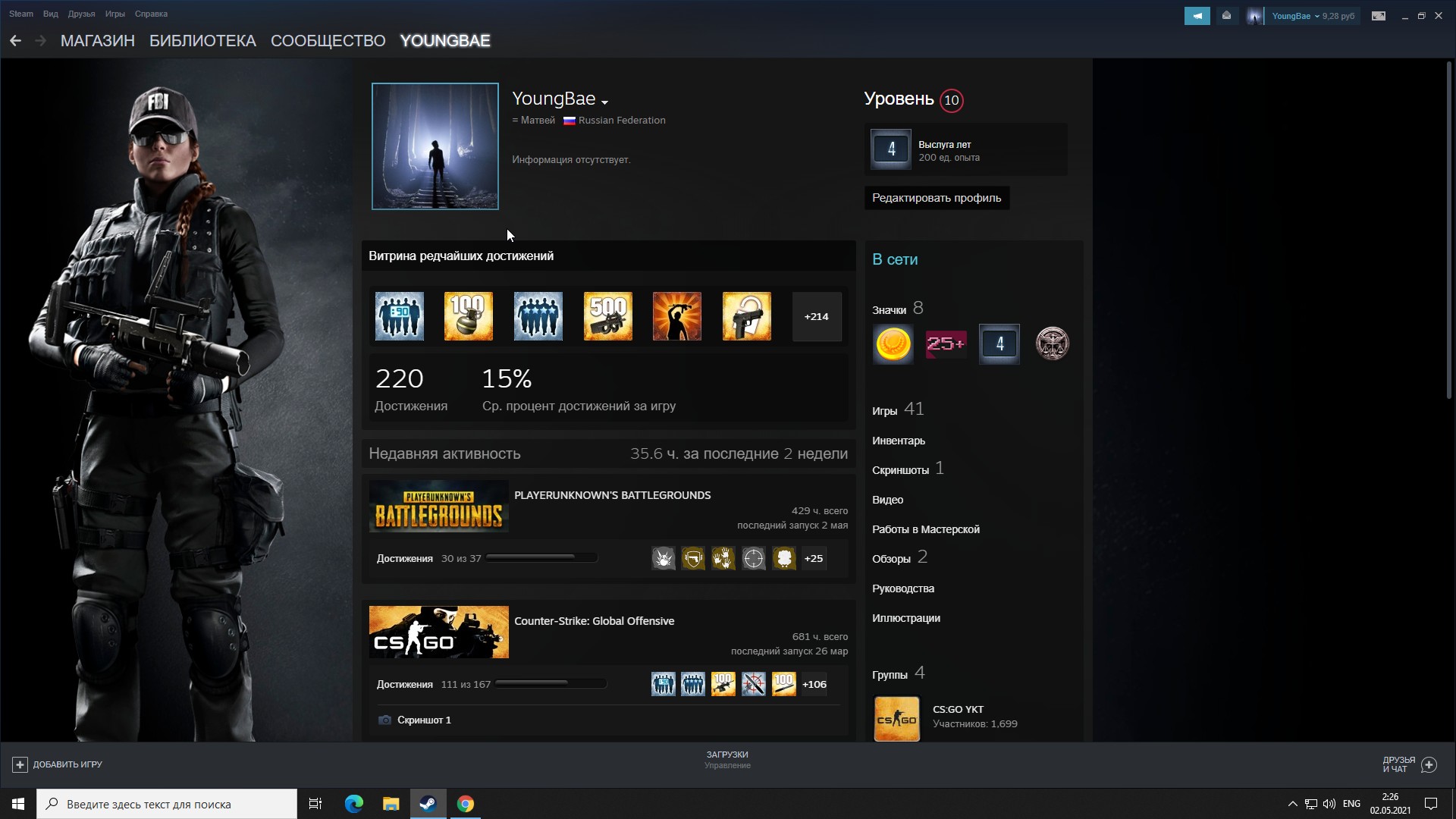Click the PUBG crosshair achievement icon

754,559
